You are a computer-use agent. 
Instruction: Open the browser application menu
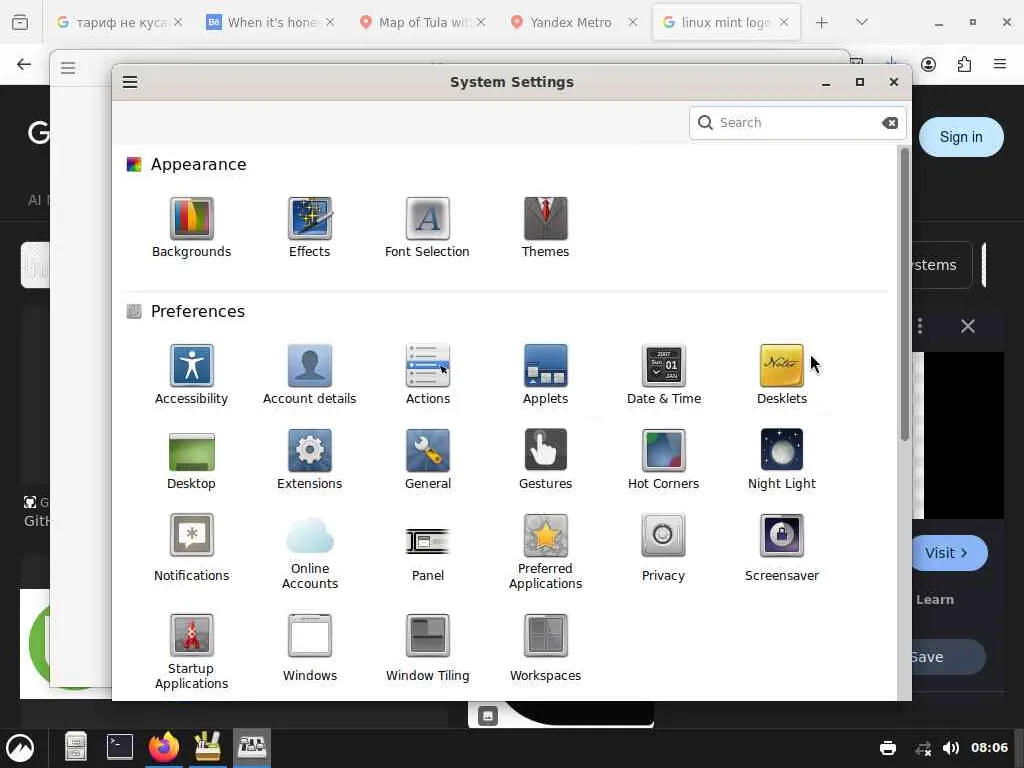pyautogui.click(x=999, y=64)
